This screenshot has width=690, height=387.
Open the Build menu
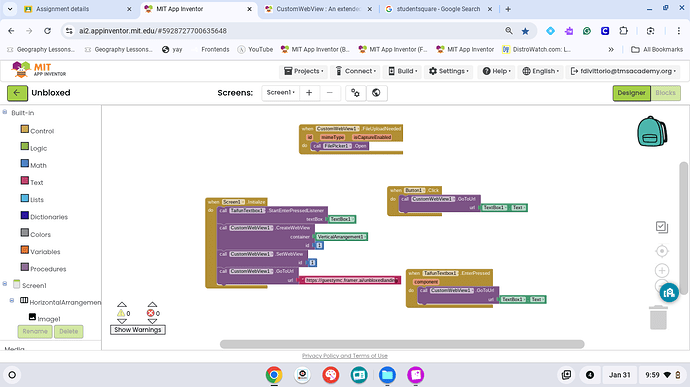pos(403,71)
